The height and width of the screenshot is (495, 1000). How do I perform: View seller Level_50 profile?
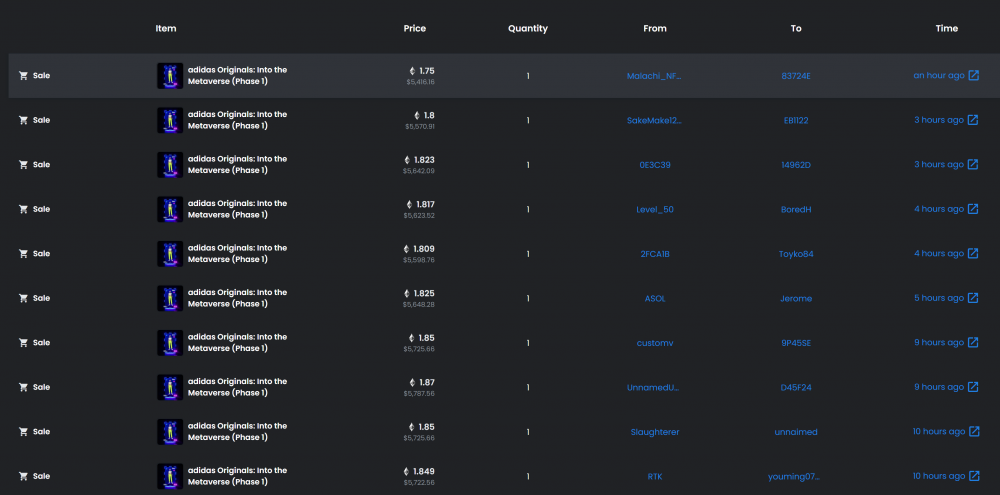(655, 209)
